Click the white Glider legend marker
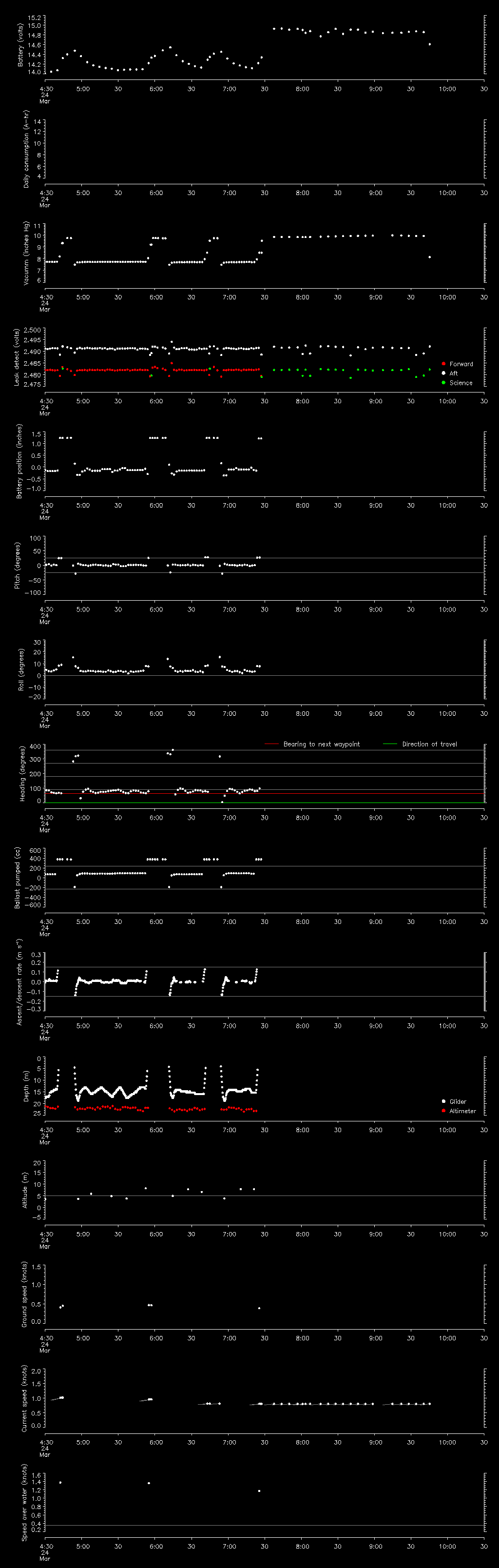This screenshot has height=1568, width=499. (443, 1101)
